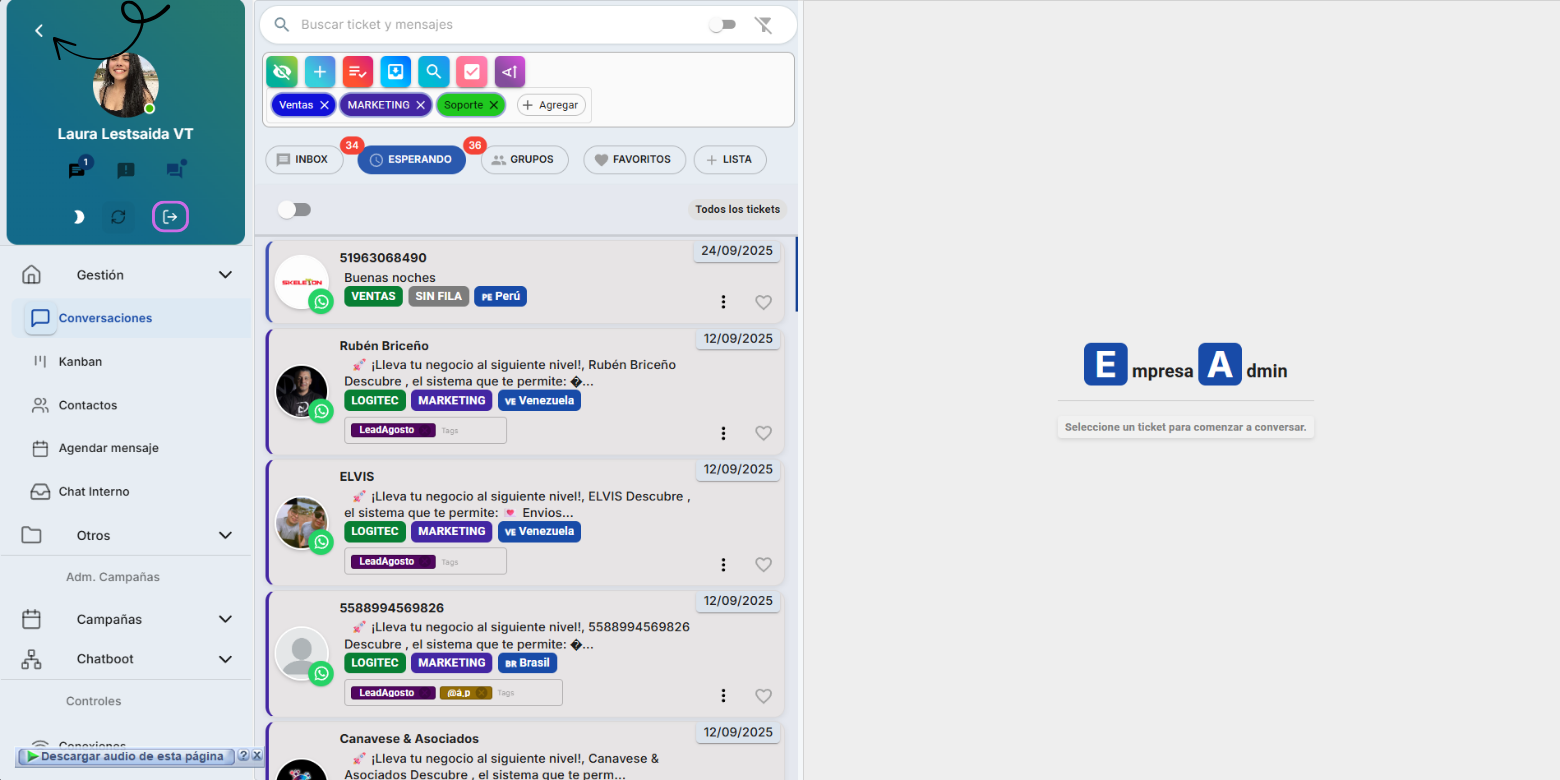
Task: Click the Agregar queue button
Action: [x=551, y=105]
